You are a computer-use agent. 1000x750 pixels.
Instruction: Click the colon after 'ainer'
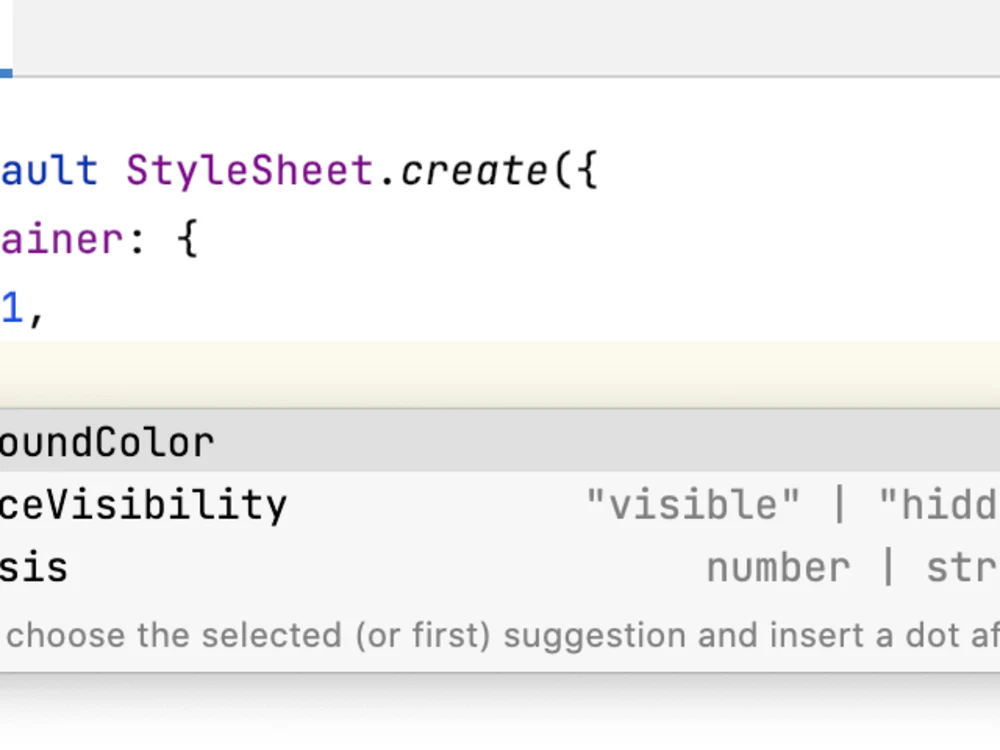(x=136, y=241)
